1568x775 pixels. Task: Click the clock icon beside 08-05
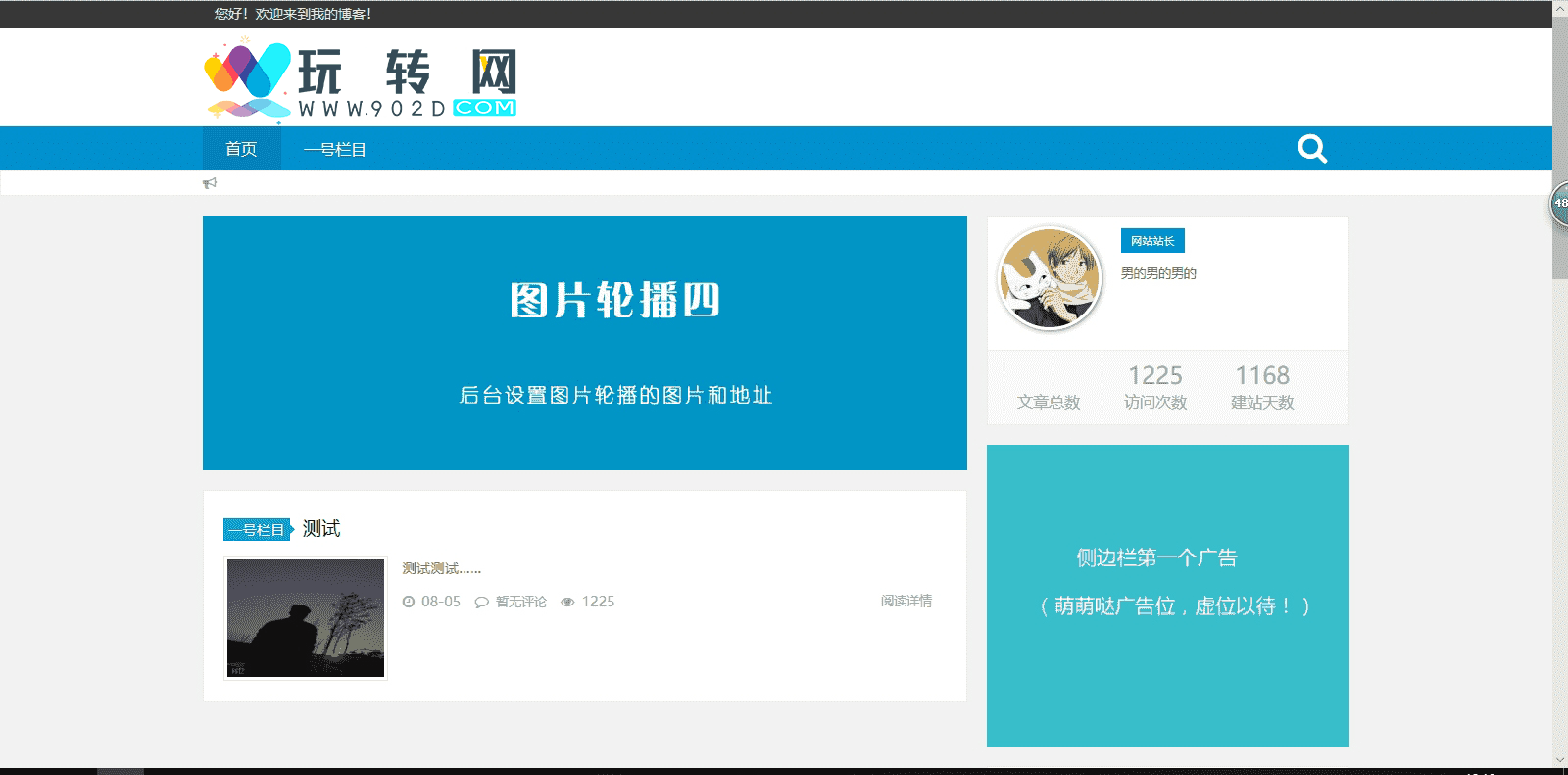[409, 602]
